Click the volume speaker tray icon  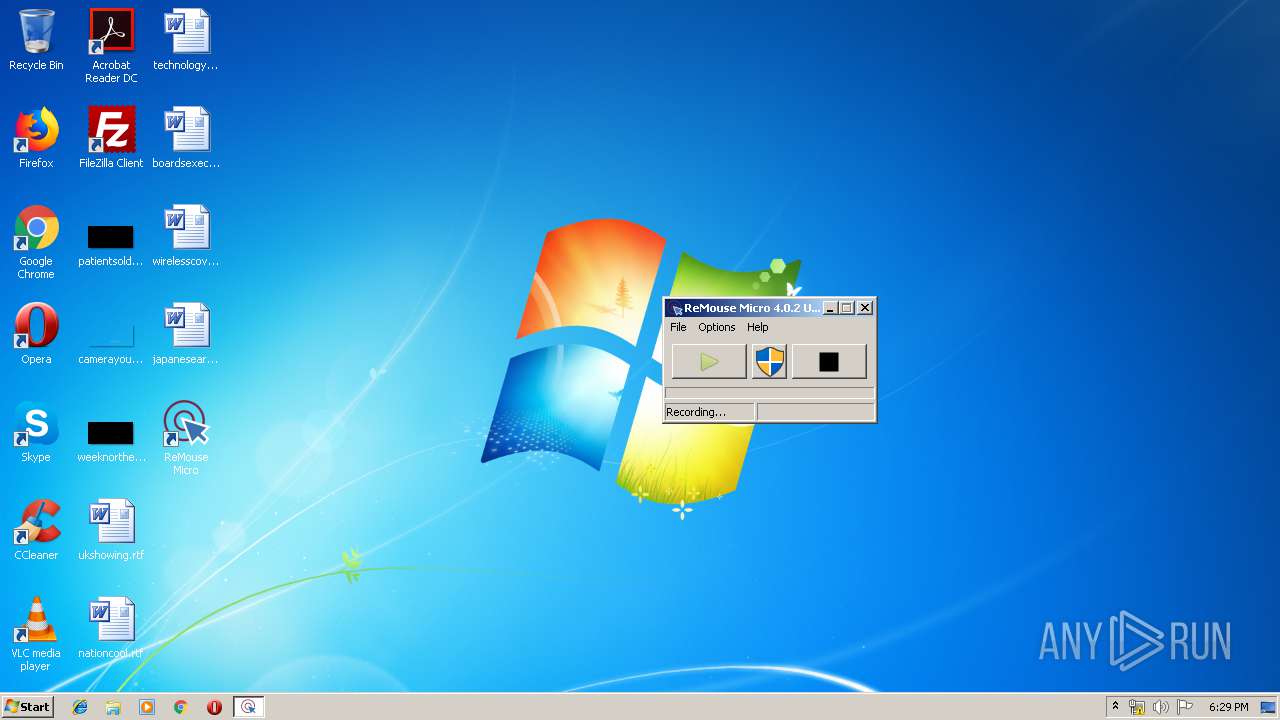tap(1161, 707)
